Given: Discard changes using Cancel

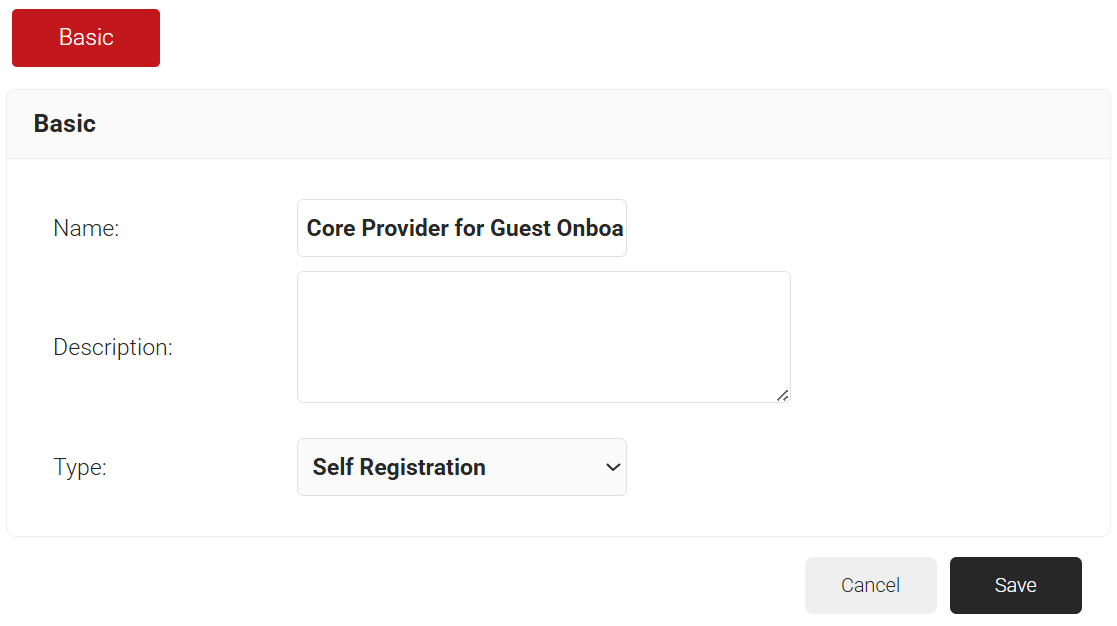Looking at the screenshot, I should pyautogui.click(x=870, y=585).
